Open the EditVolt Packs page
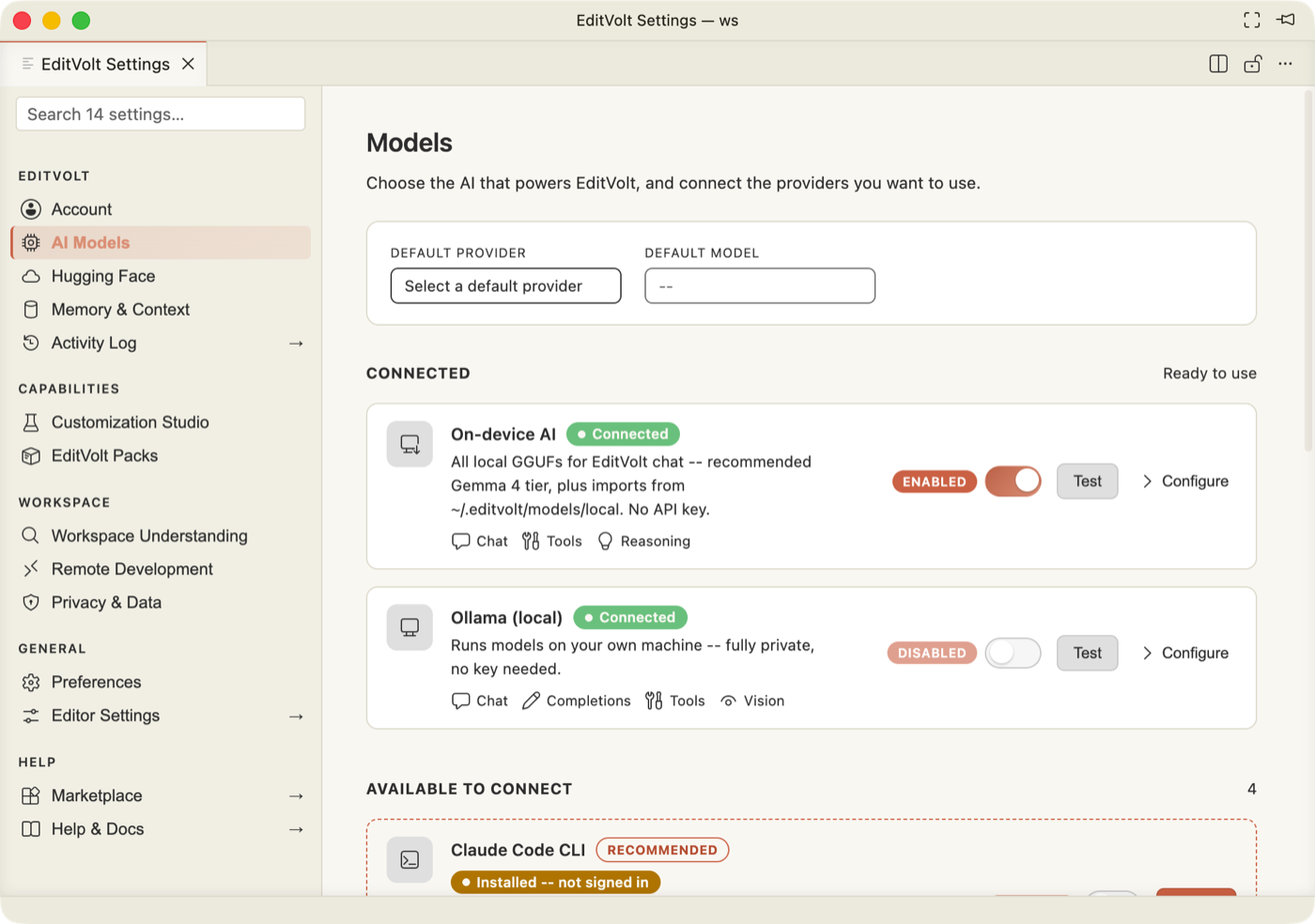 point(161,455)
